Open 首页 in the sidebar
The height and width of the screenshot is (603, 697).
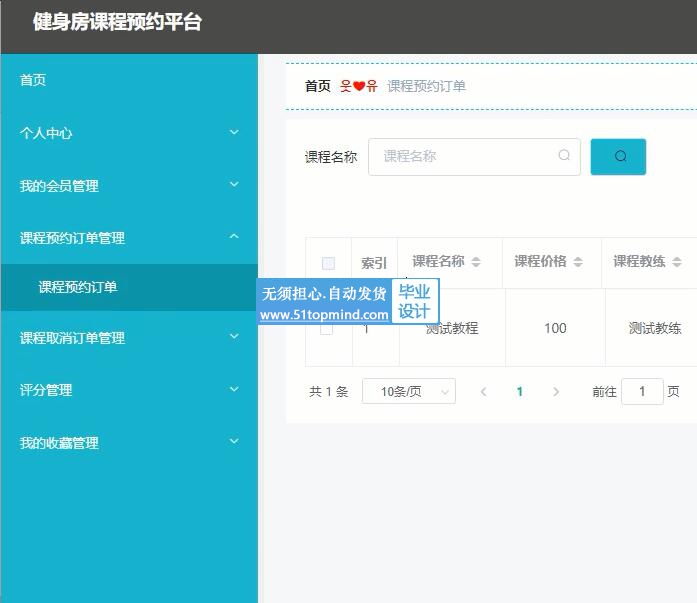click(x=129, y=80)
